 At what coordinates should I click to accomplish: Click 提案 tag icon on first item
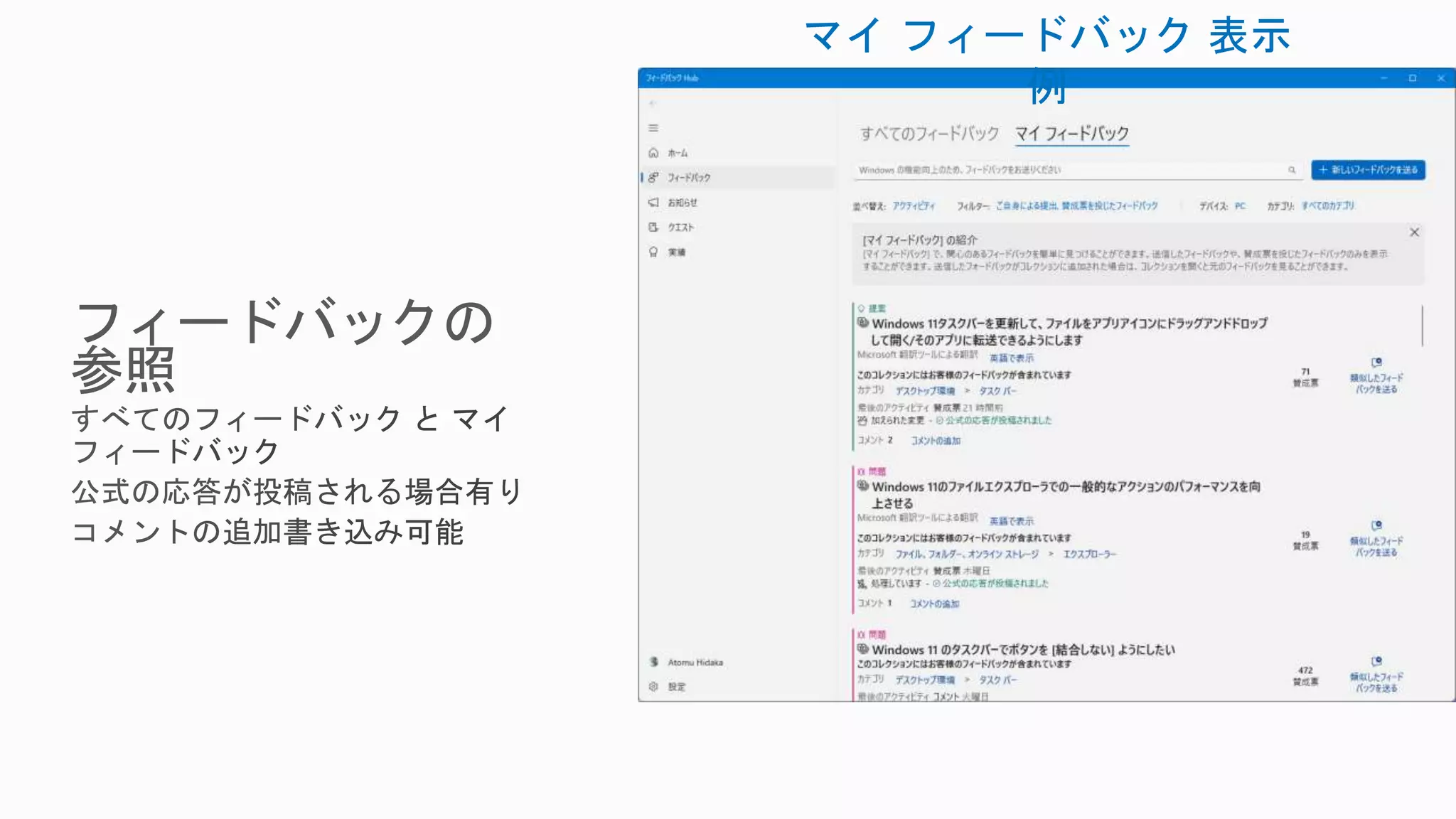click(861, 309)
